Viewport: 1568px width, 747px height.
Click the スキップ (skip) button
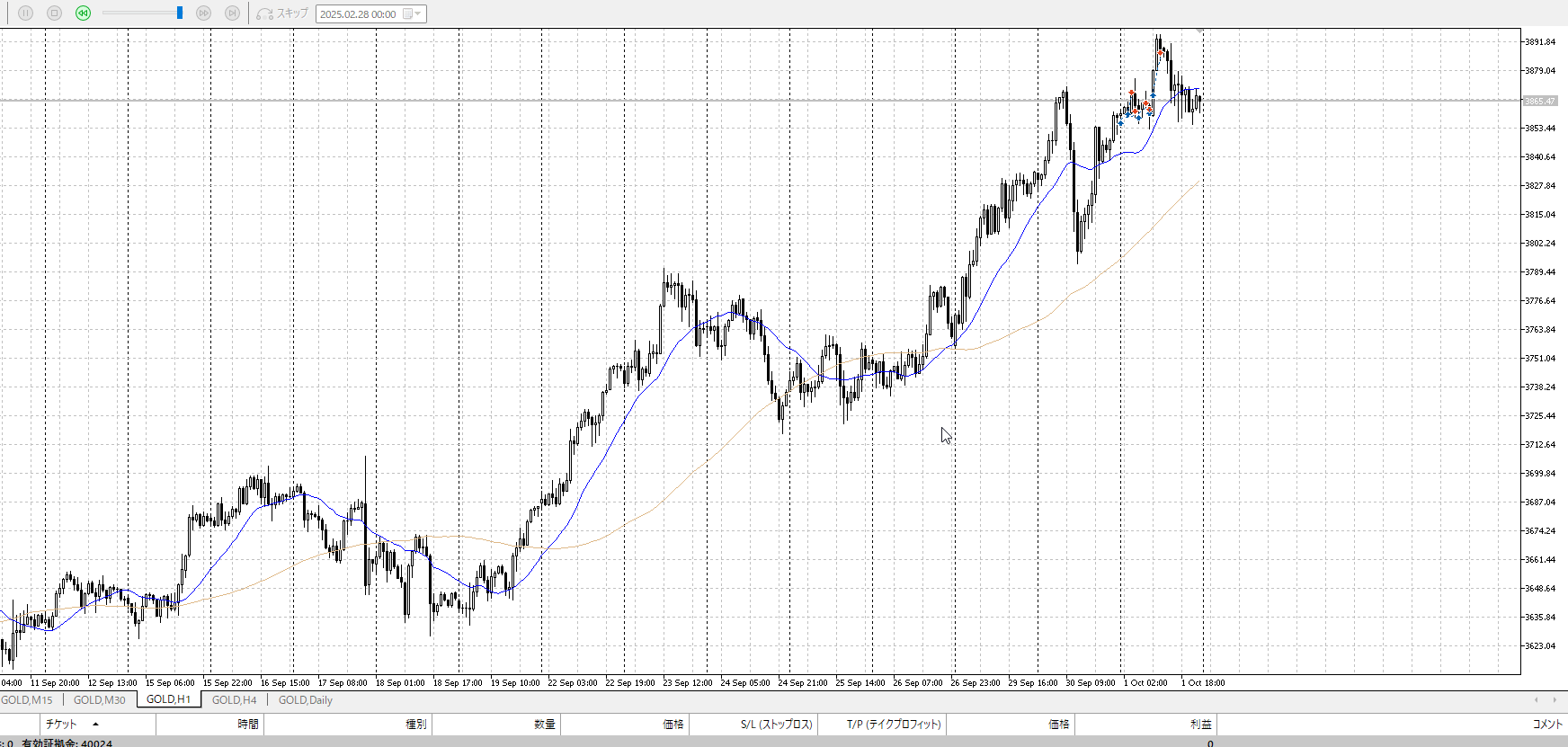click(x=282, y=13)
